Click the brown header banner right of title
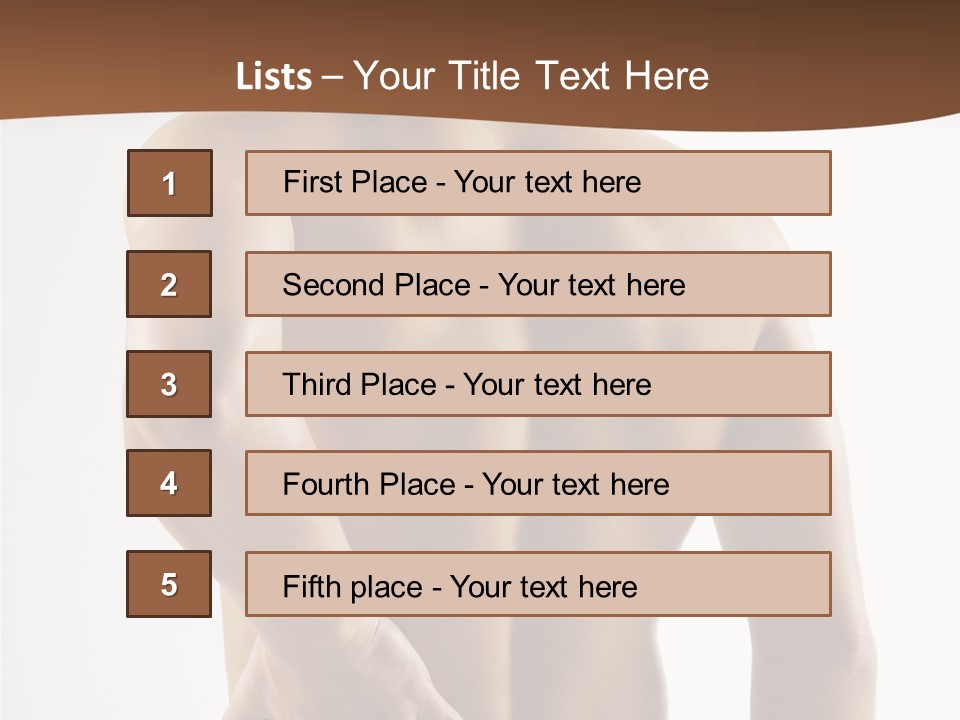The height and width of the screenshot is (720, 960). pos(830,60)
